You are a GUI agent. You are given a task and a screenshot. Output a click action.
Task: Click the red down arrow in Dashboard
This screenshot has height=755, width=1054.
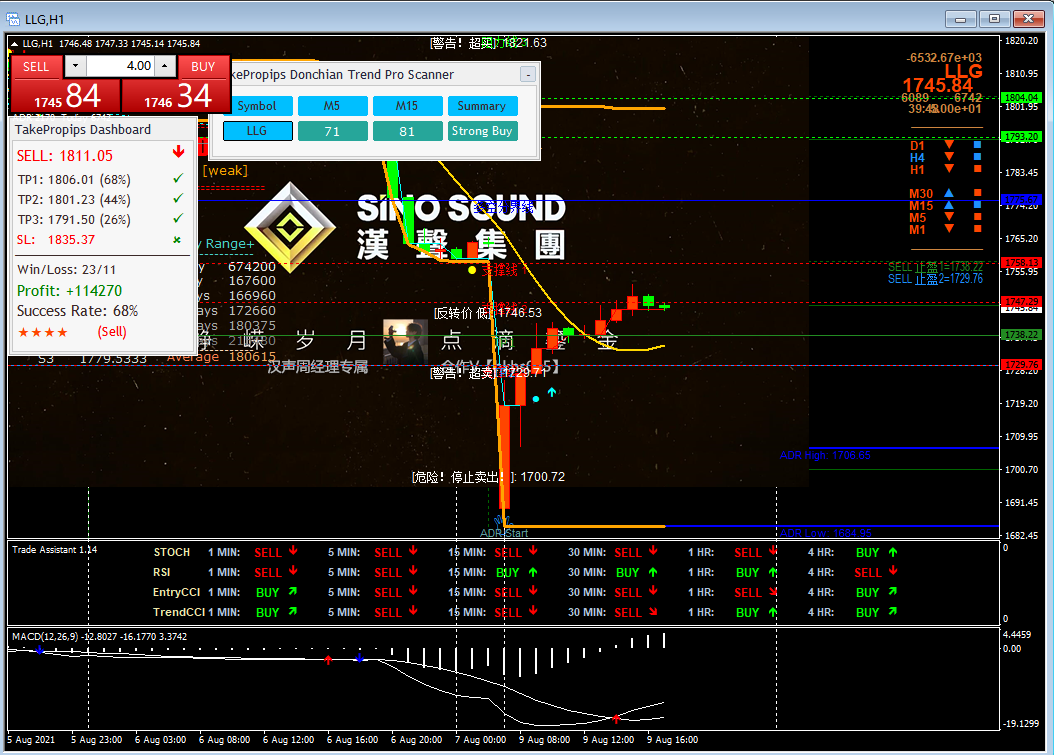178,152
